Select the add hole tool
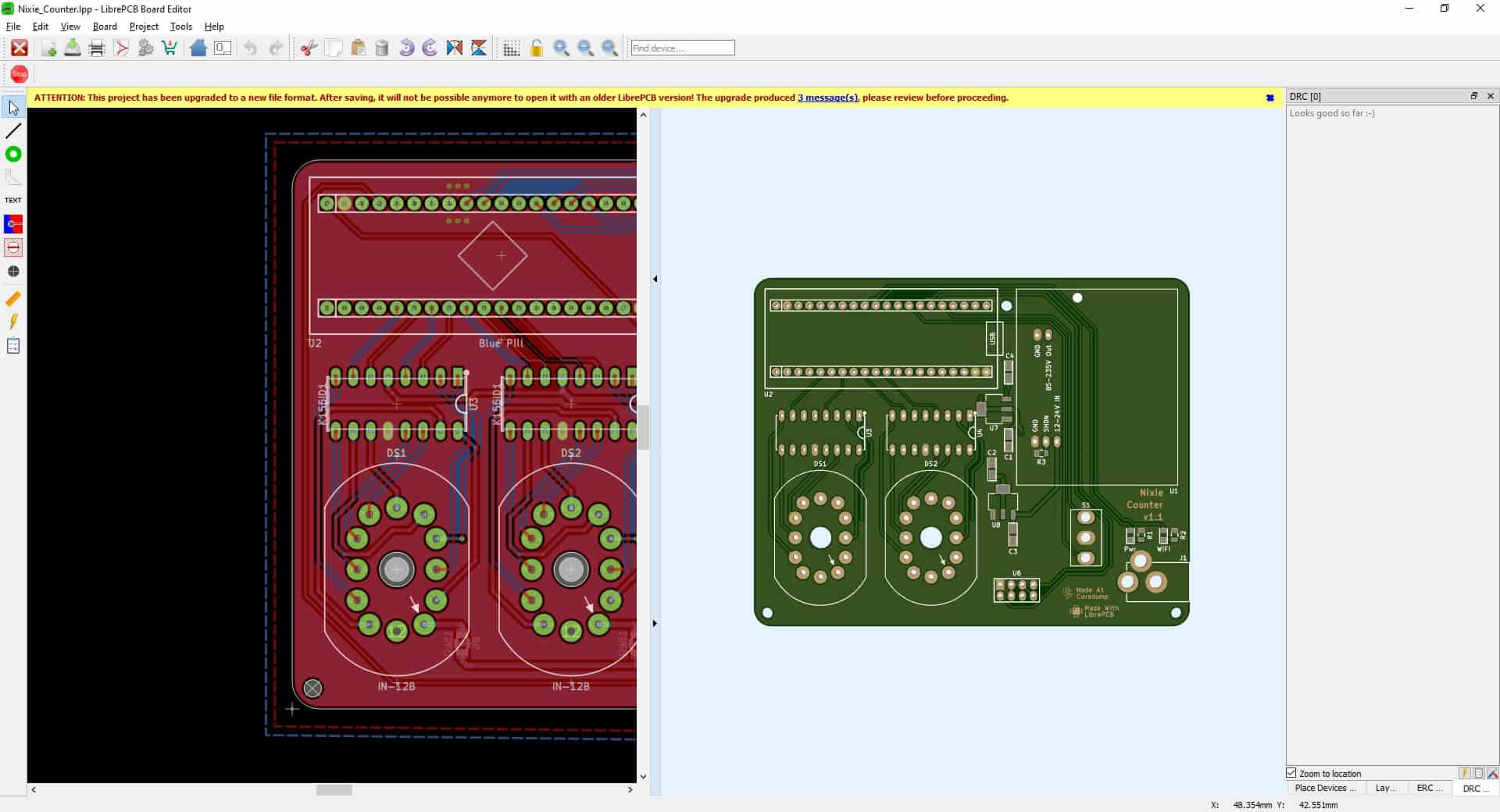 [x=12, y=271]
